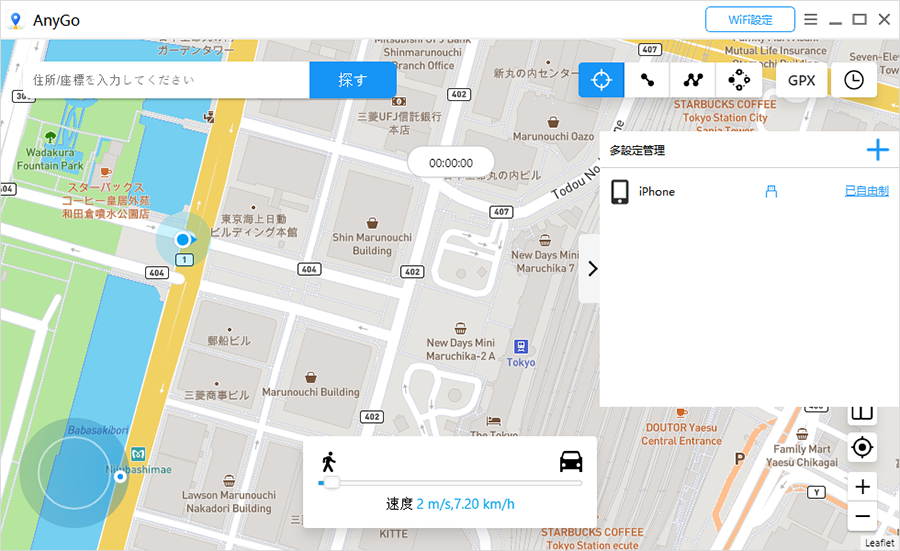Image resolution: width=900 pixels, height=551 pixels.
Task: Click the address or coordinate input field
Action: 166,80
